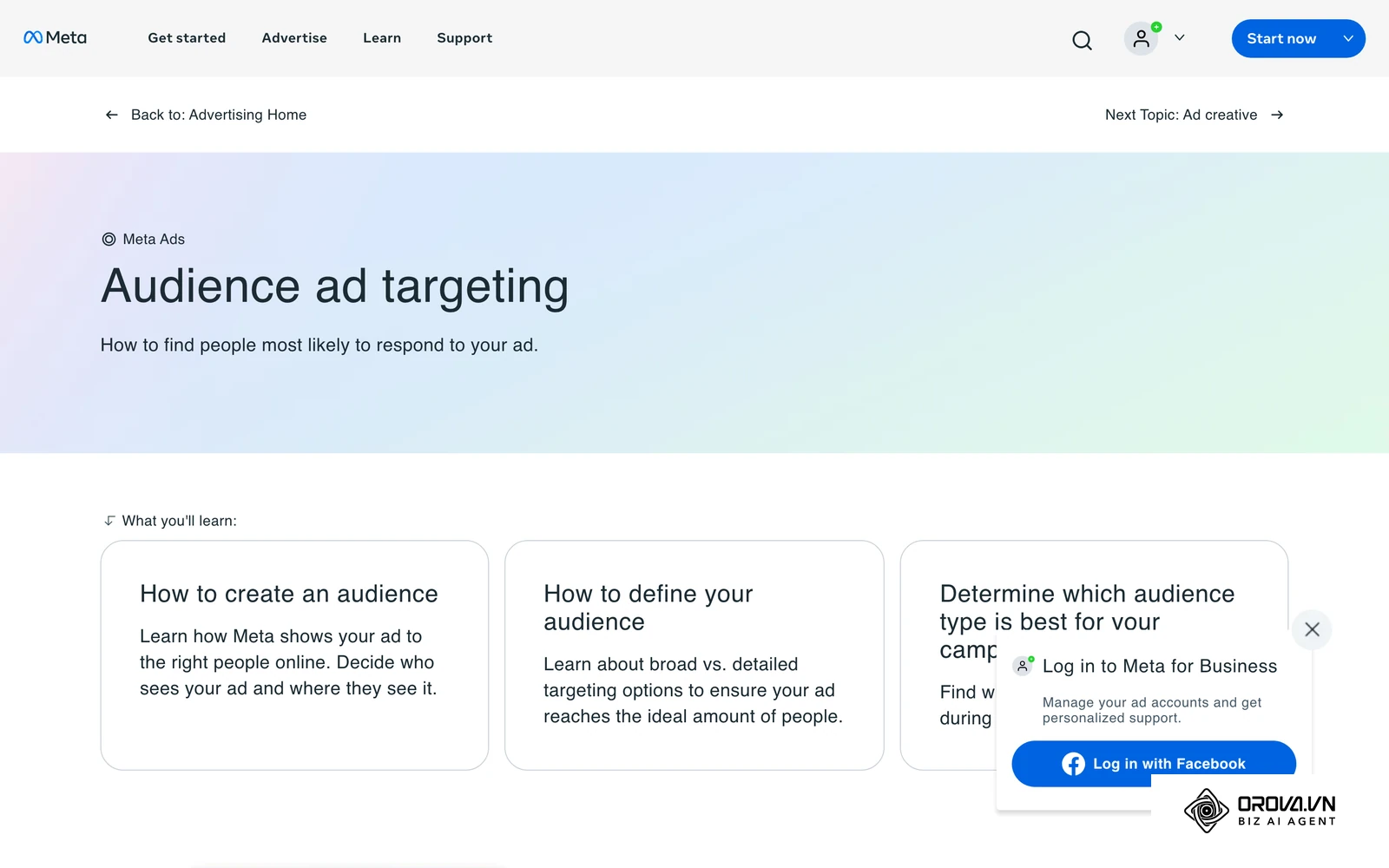Click the small avatar icon in login popup
The width and height of the screenshot is (1389, 868).
pos(1024,666)
